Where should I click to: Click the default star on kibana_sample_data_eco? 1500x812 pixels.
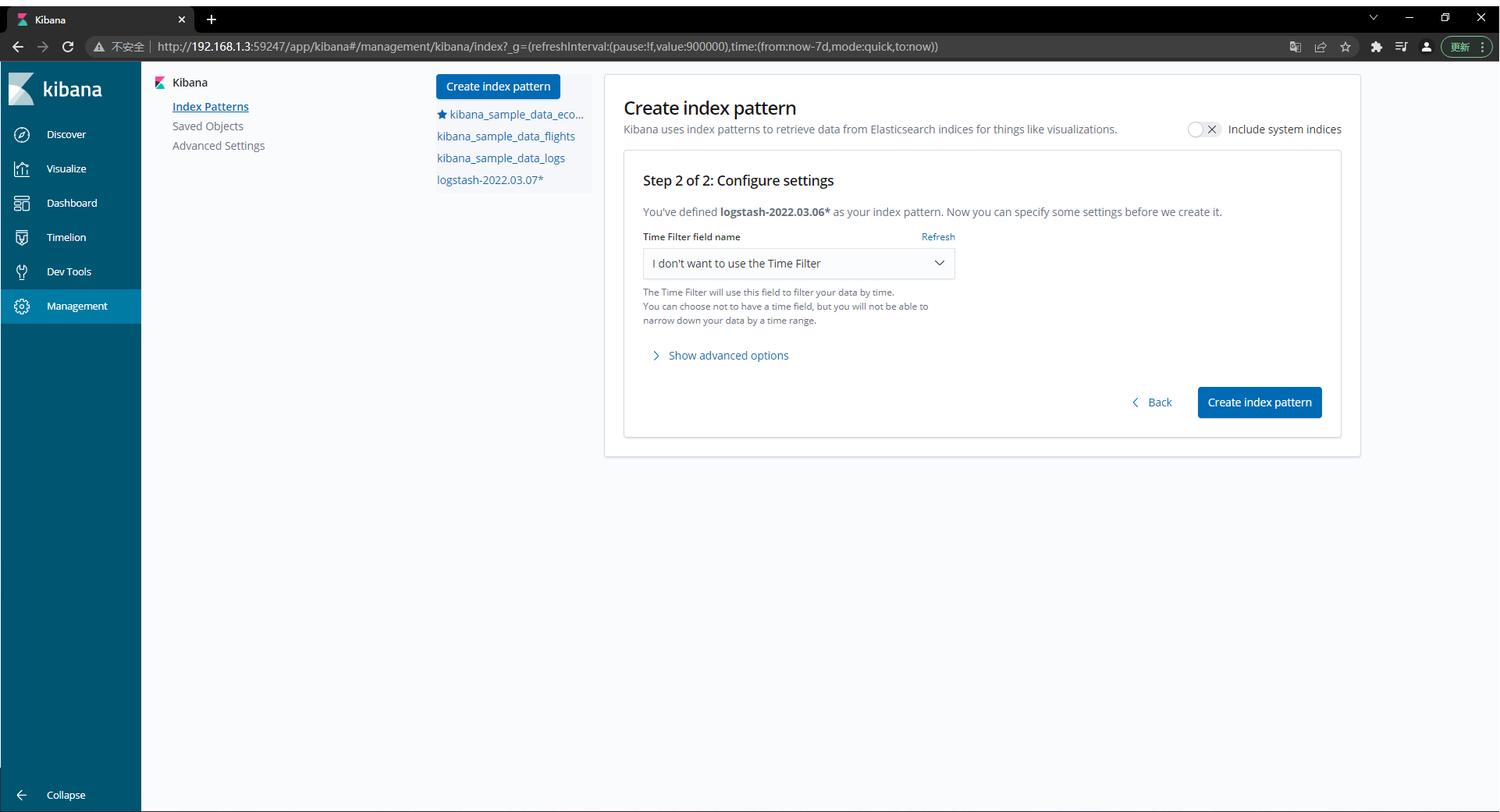pyautogui.click(x=442, y=115)
